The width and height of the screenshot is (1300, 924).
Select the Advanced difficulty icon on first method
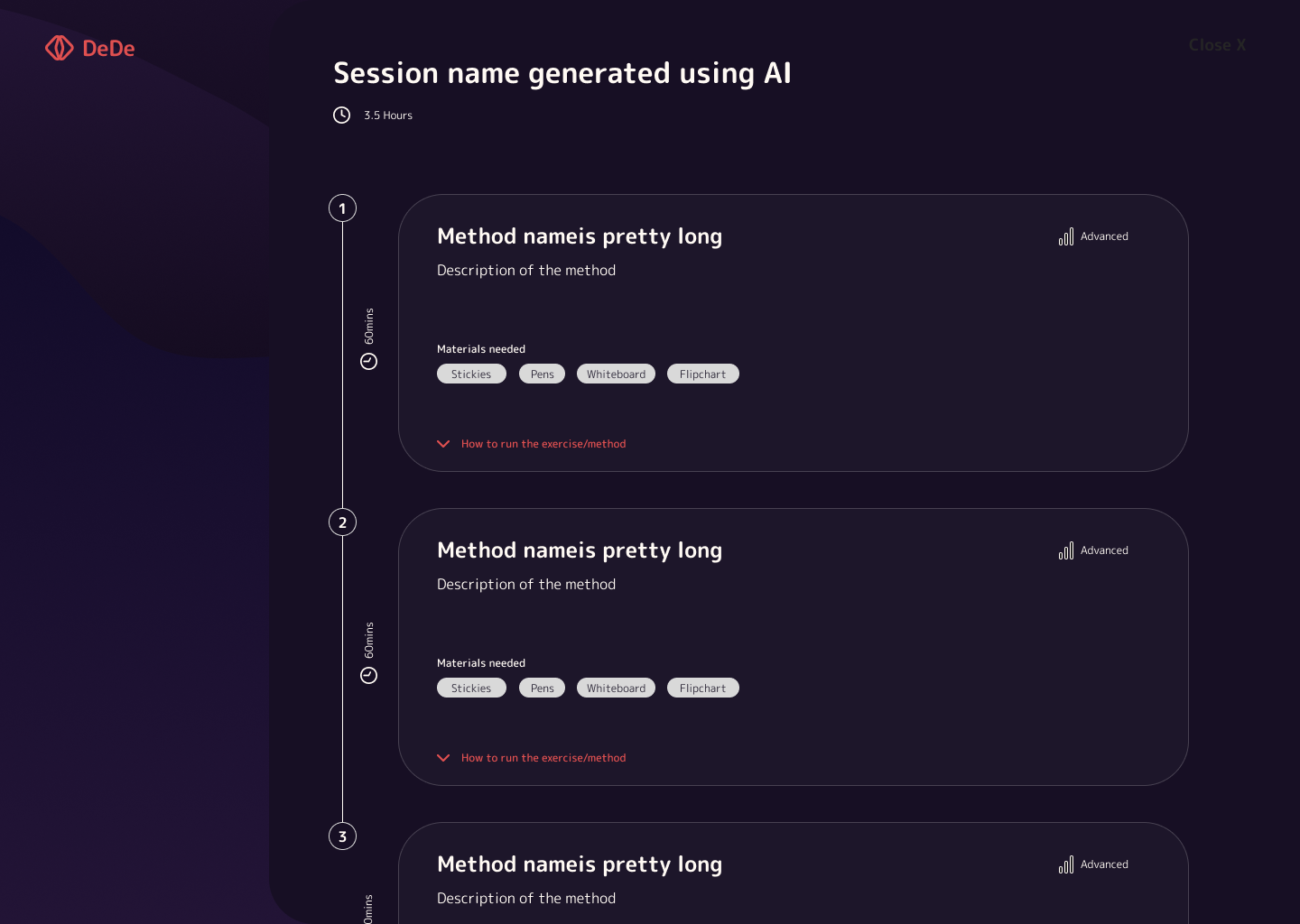1066,236
